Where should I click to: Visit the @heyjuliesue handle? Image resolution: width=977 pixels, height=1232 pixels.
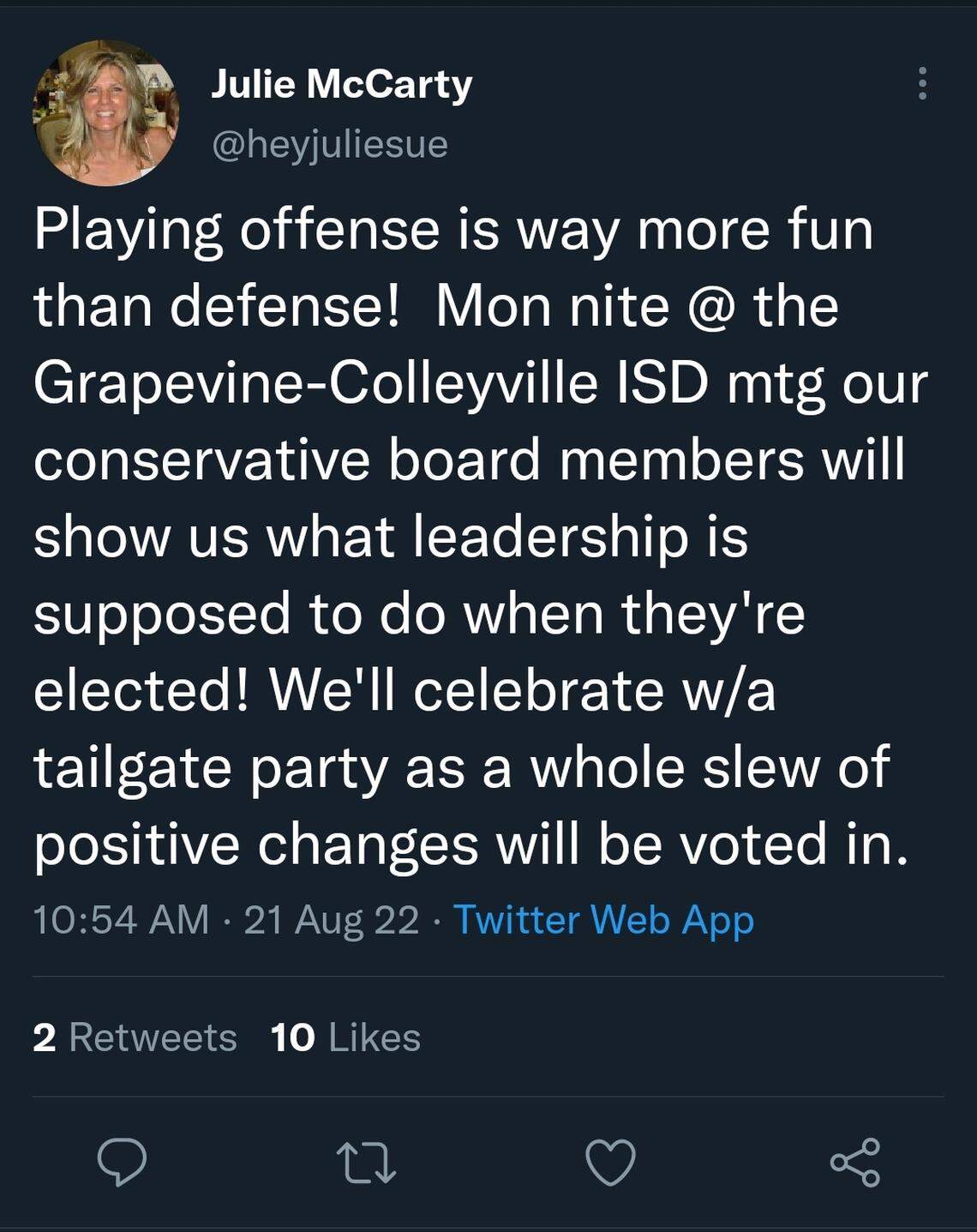pyautogui.click(x=329, y=143)
